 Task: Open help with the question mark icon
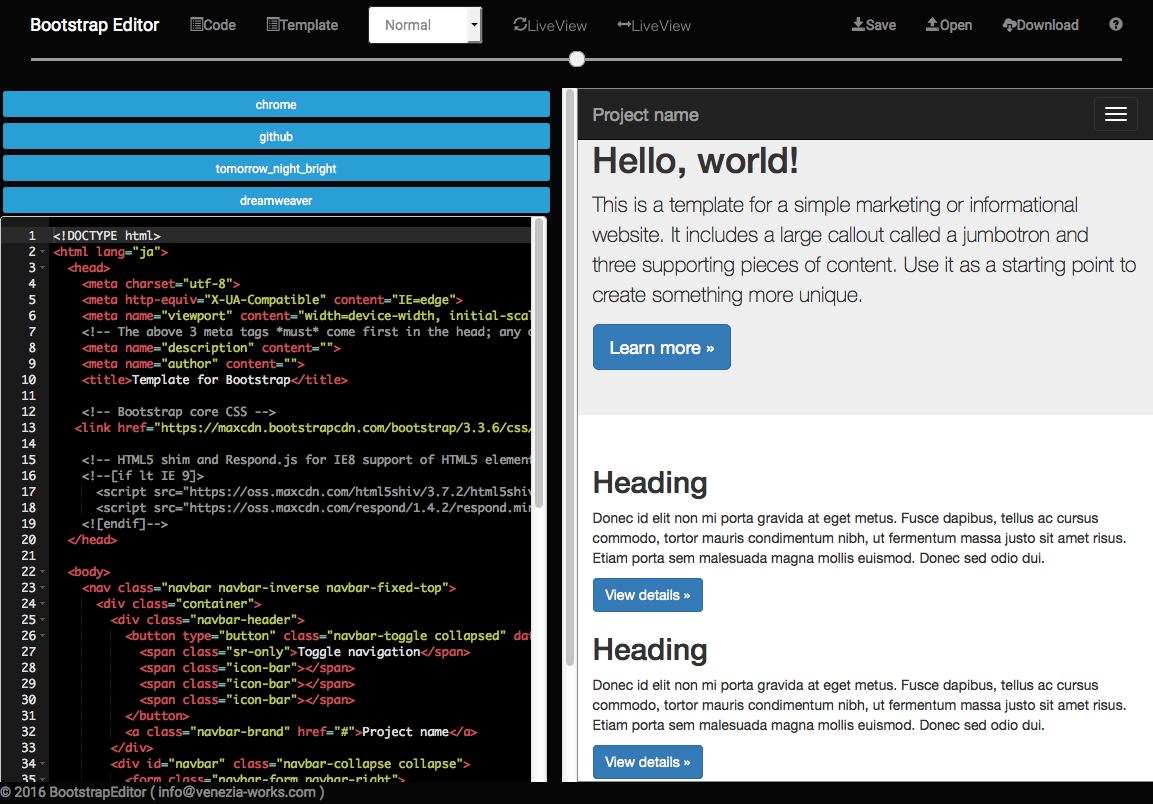tap(1115, 24)
